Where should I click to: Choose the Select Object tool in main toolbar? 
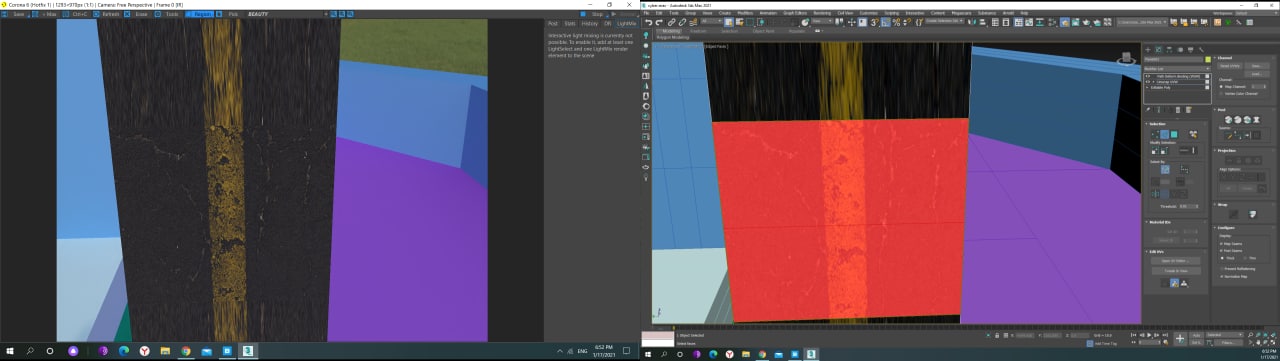click(x=729, y=22)
